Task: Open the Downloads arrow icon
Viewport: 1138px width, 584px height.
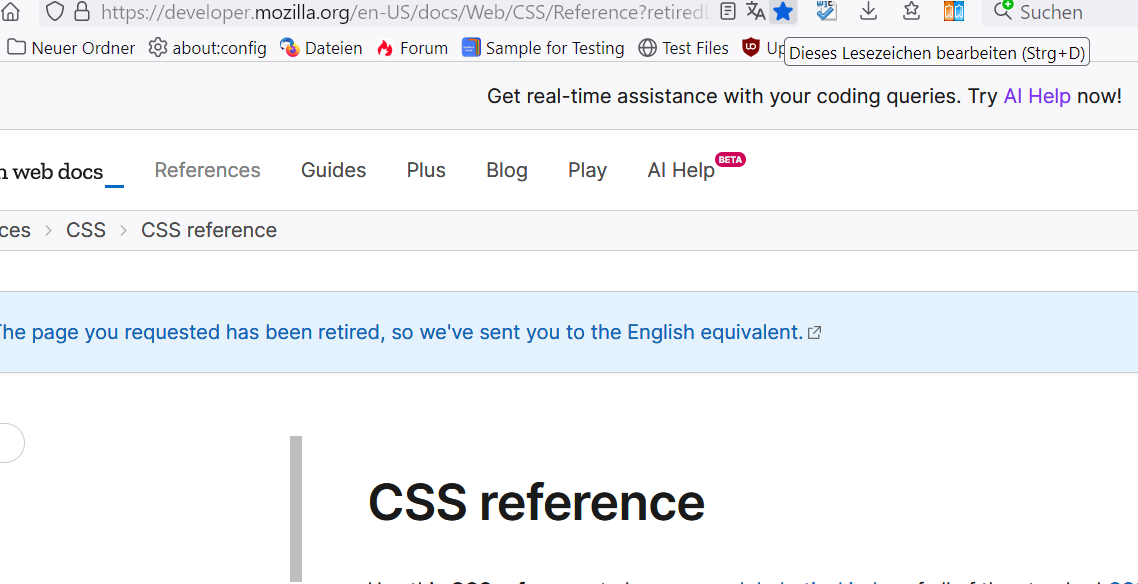Action: pos(868,12)
